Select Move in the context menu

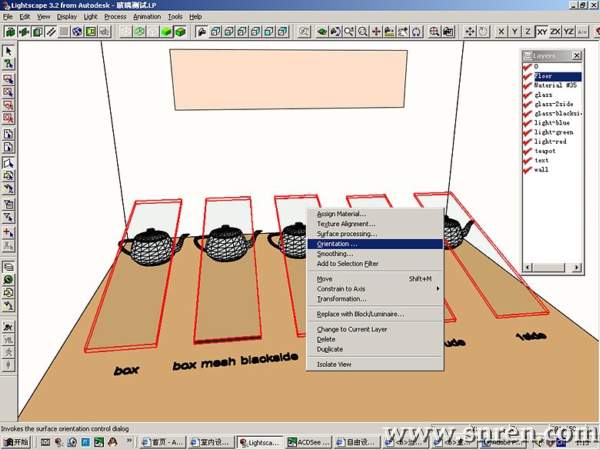[x=375, y=279]
